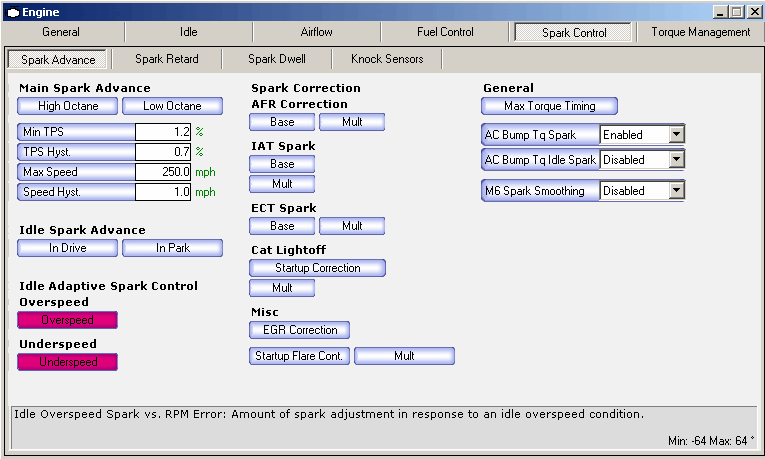Open the Startup Flare Cont. table
This screenshot has width=765, height=459.
coord(300,356)
